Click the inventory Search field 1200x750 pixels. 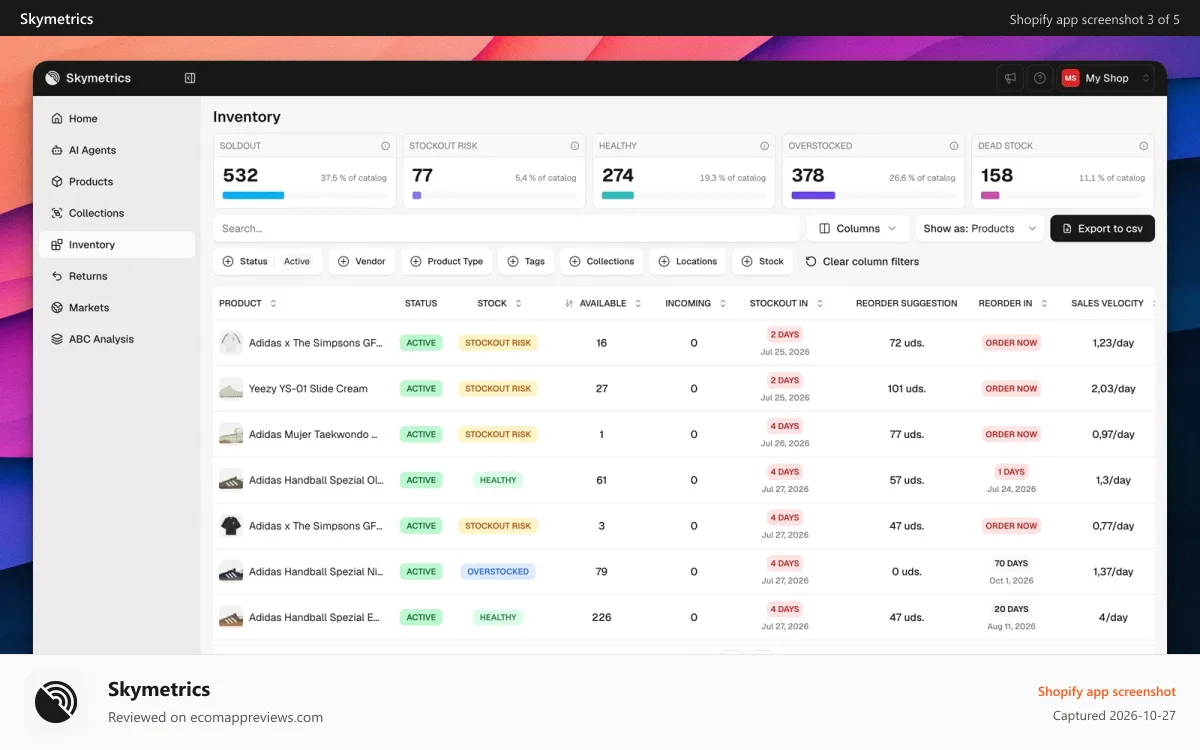(x=507, y=228)
